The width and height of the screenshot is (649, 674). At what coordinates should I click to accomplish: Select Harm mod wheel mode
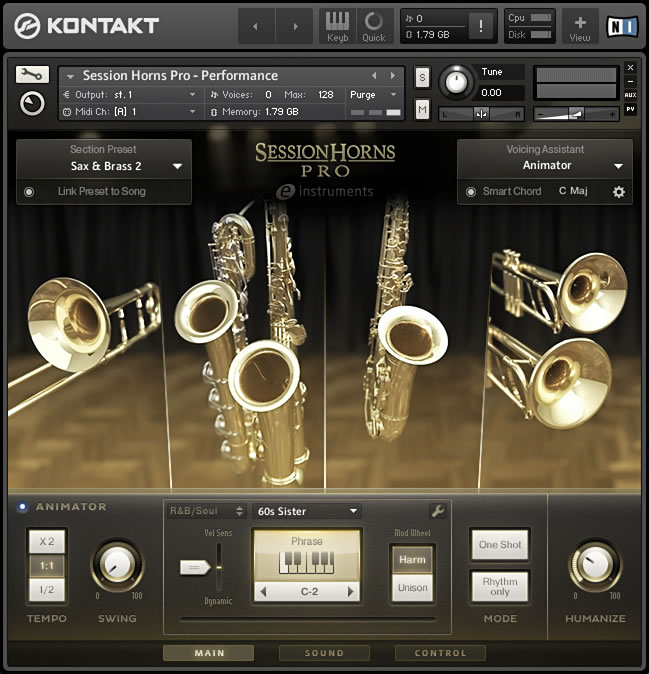412,560
